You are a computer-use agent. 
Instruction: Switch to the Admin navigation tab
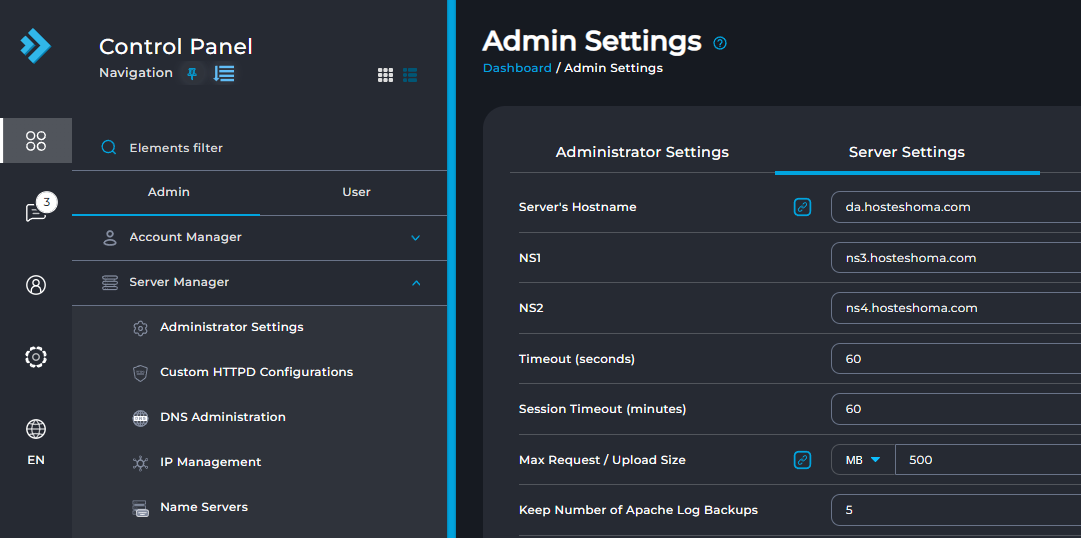pyautogui.click(x=168, y=192)
